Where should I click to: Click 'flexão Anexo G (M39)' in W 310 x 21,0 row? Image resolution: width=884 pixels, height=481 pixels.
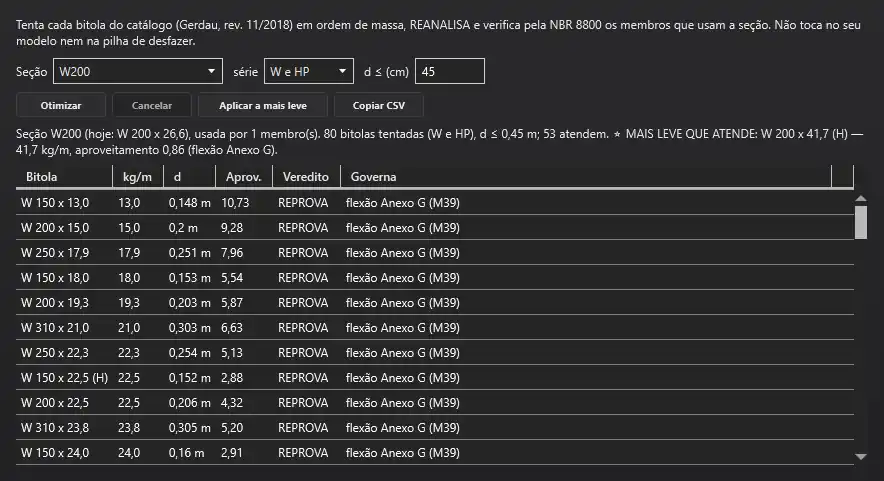click(x=403, y=328)
